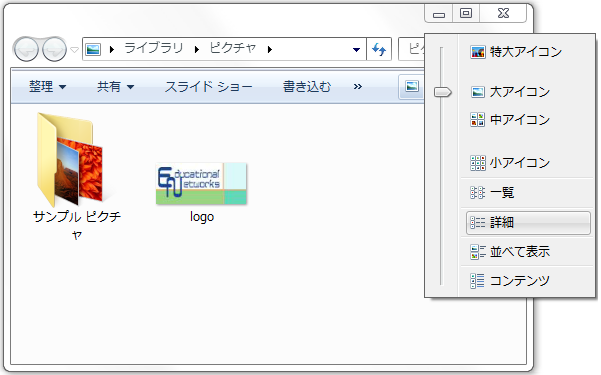Switch to the 中アイコン view icon
This screenshot has height=375, width=601.
(478, 120)
